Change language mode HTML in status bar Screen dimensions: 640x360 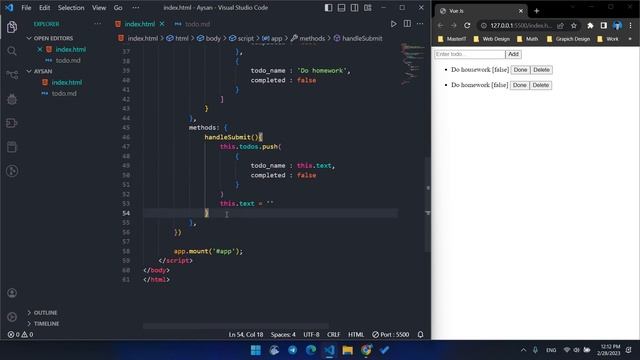click(x=356, y=334)
